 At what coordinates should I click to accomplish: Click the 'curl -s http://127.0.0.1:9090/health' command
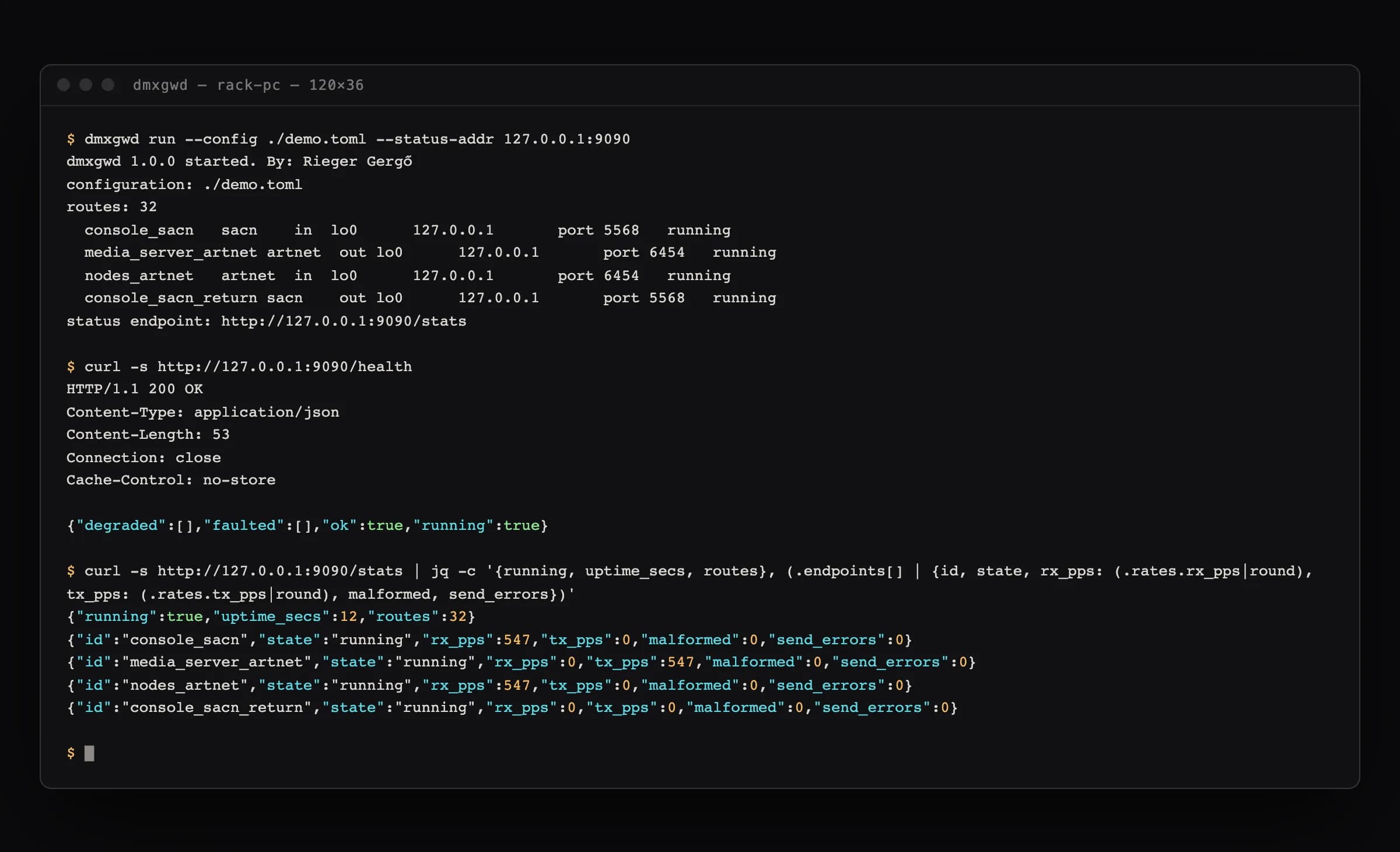click(239, 366)
